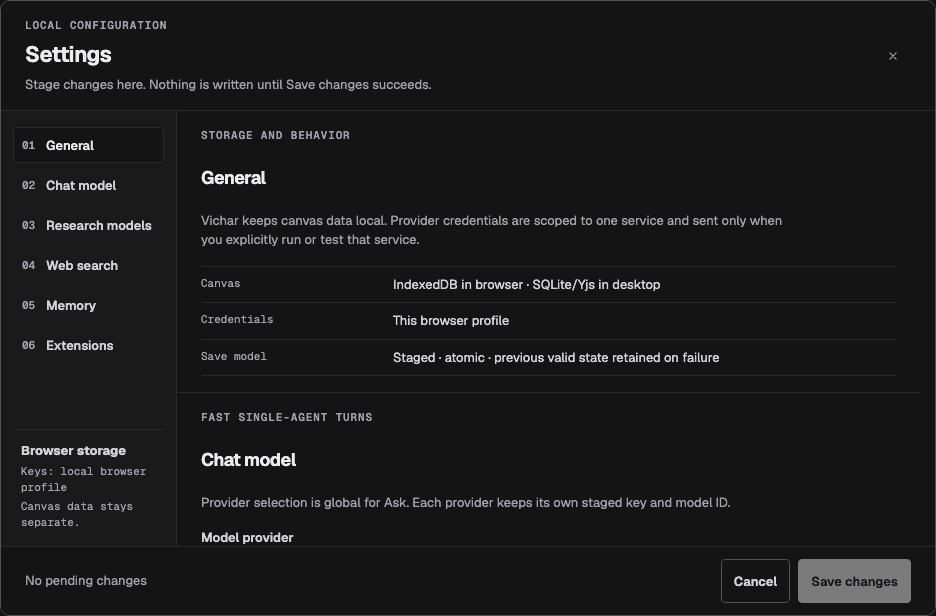This screenshot has height=616, width=936.
Task: Click the Save changes button
Action: (x=854, y=581)
